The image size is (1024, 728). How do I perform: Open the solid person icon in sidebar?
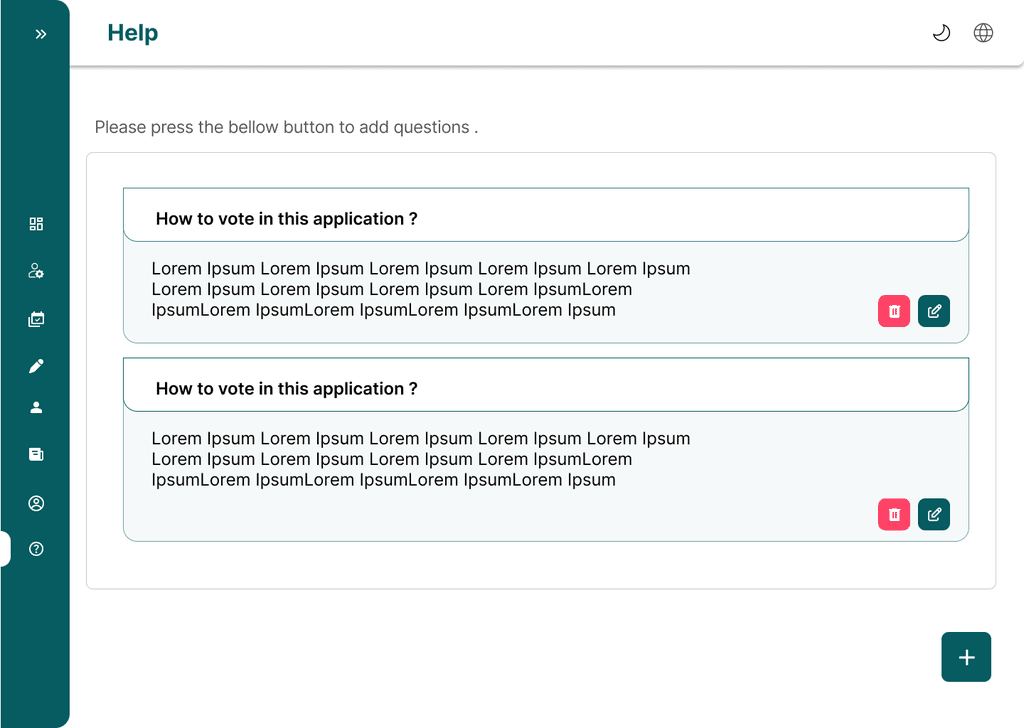coord(37,407)
